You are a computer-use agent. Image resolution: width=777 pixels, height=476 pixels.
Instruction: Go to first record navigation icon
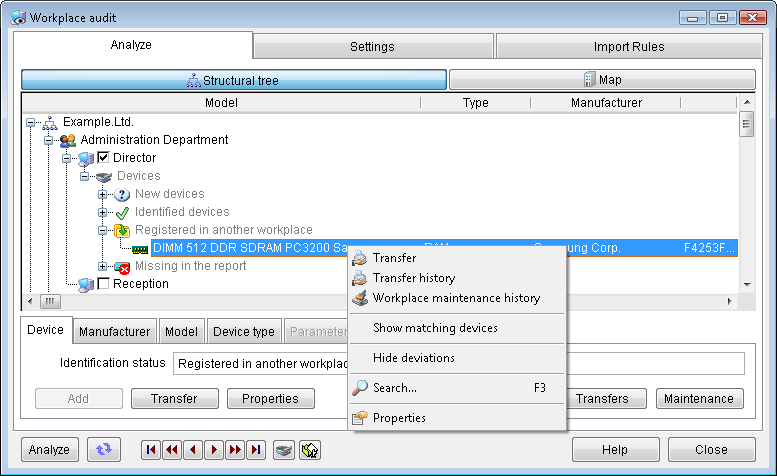tap(151, 450)
